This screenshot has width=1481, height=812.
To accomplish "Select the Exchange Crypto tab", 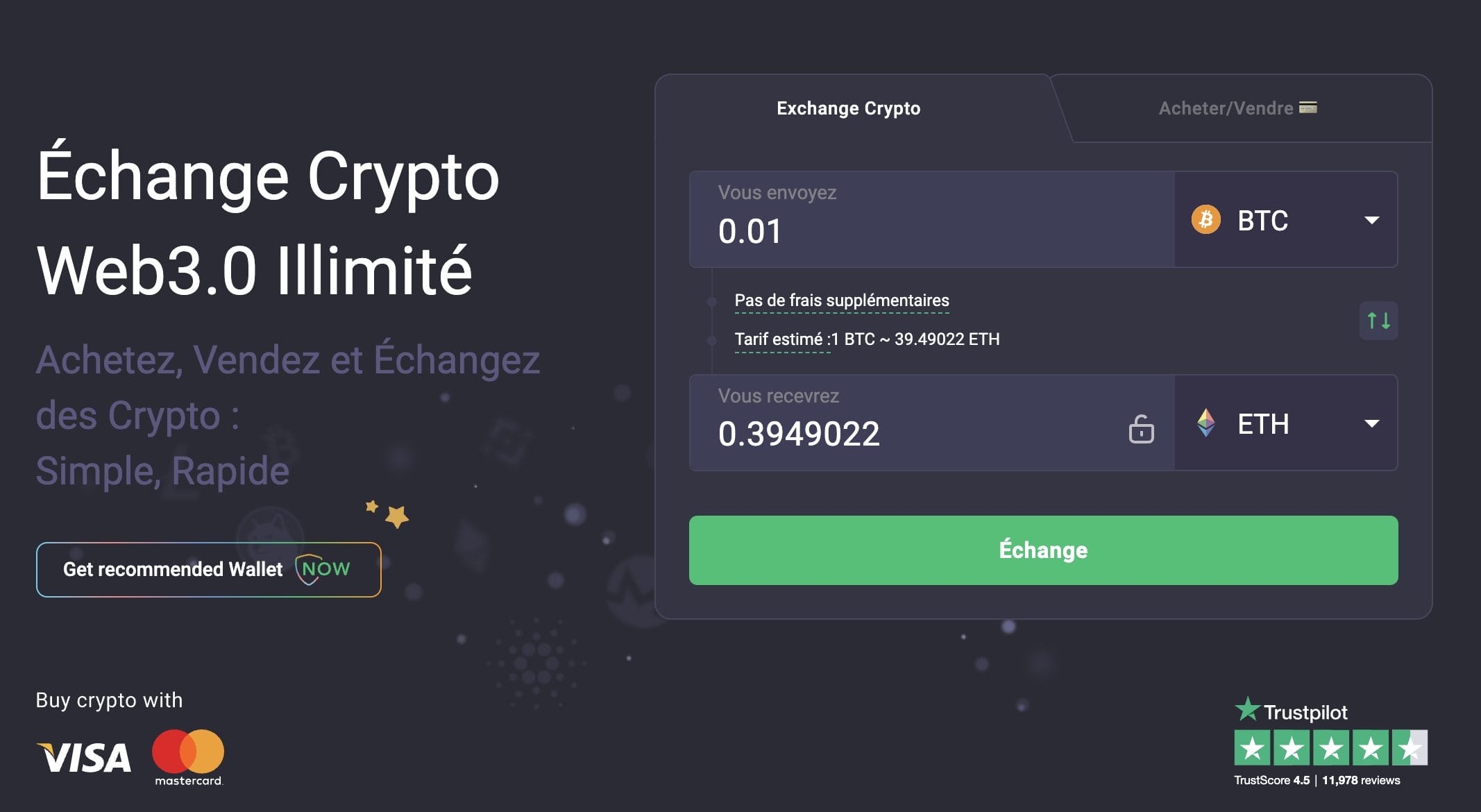I will (x=848, y=108).
